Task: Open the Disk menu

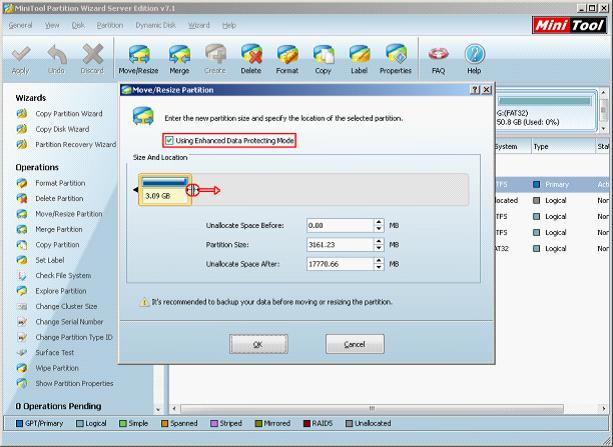Action: (78, 25)
